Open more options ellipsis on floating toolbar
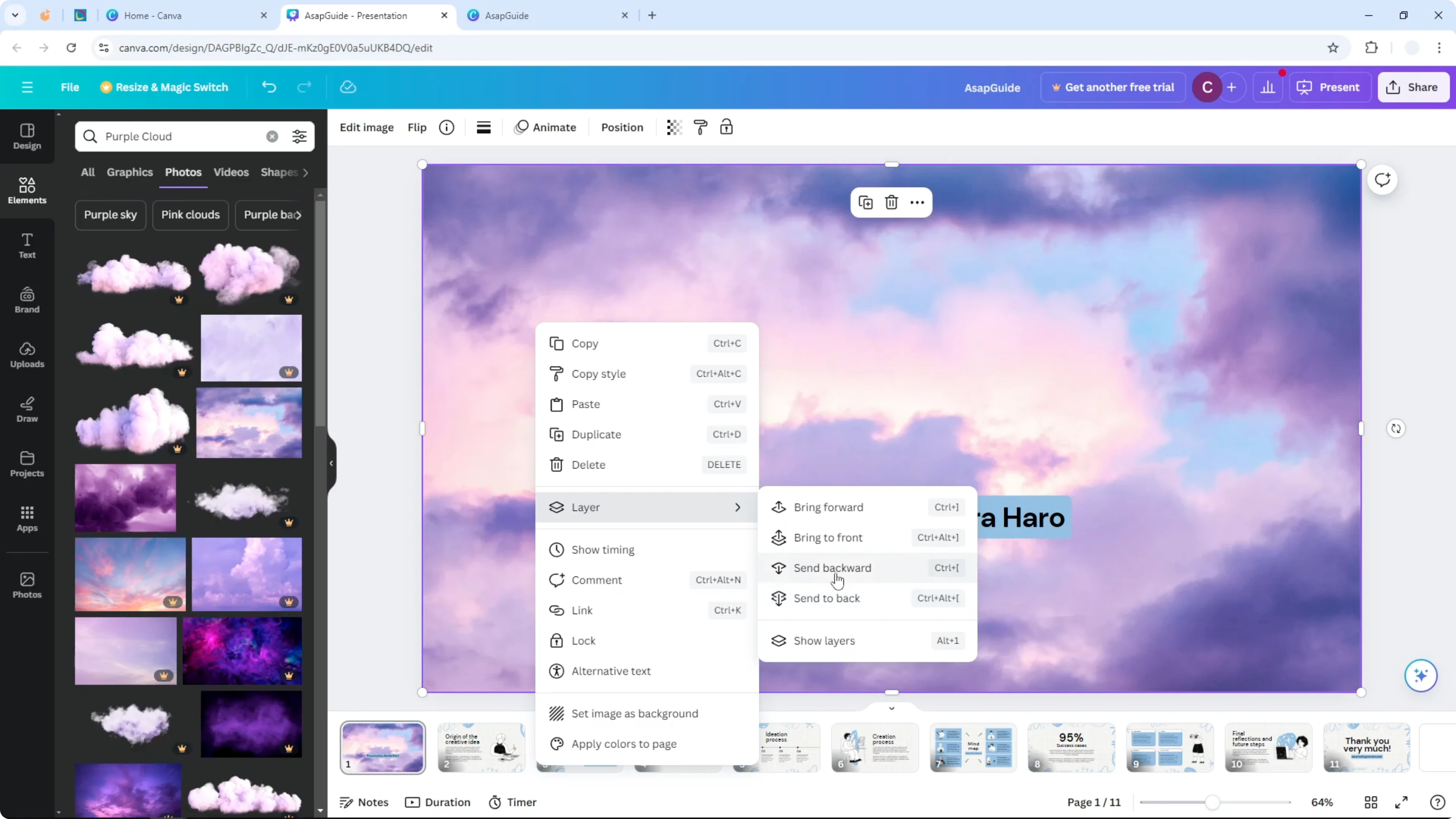This screenshot has width=1456, height=819. (x=917, y=202)
